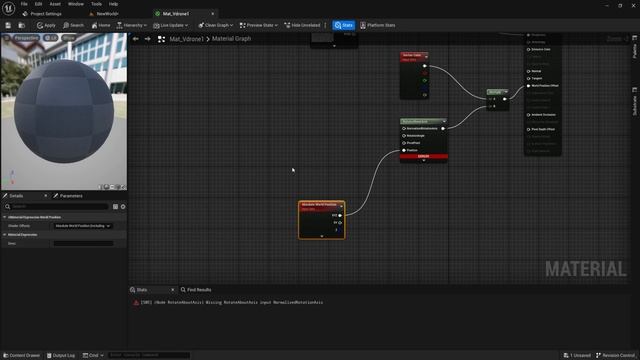Click the Mat_Vdrone1 breadcrumb
The width and height of the screenshot is (640, 360).
(x=186, y=39)
